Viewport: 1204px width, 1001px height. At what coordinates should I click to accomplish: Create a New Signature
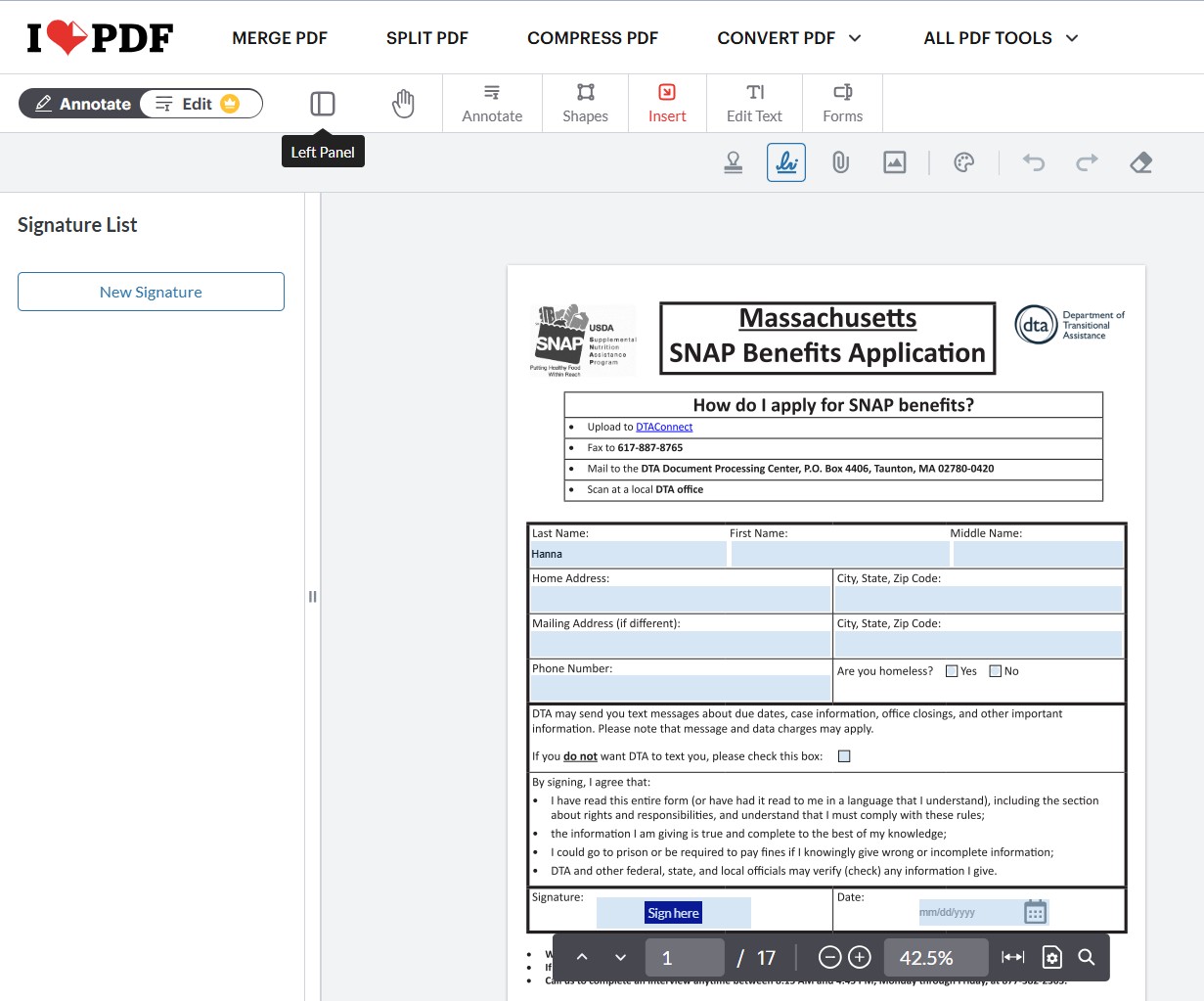151,291
